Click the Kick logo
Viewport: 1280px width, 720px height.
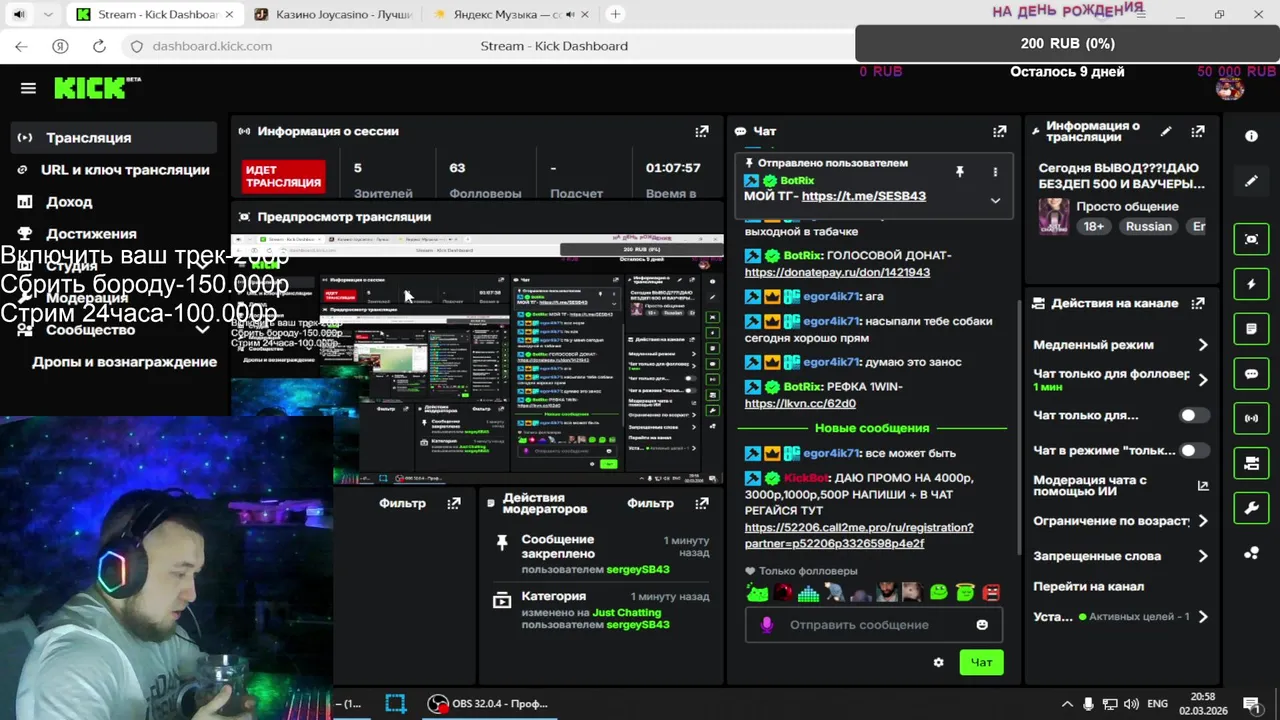click(92, 88)
